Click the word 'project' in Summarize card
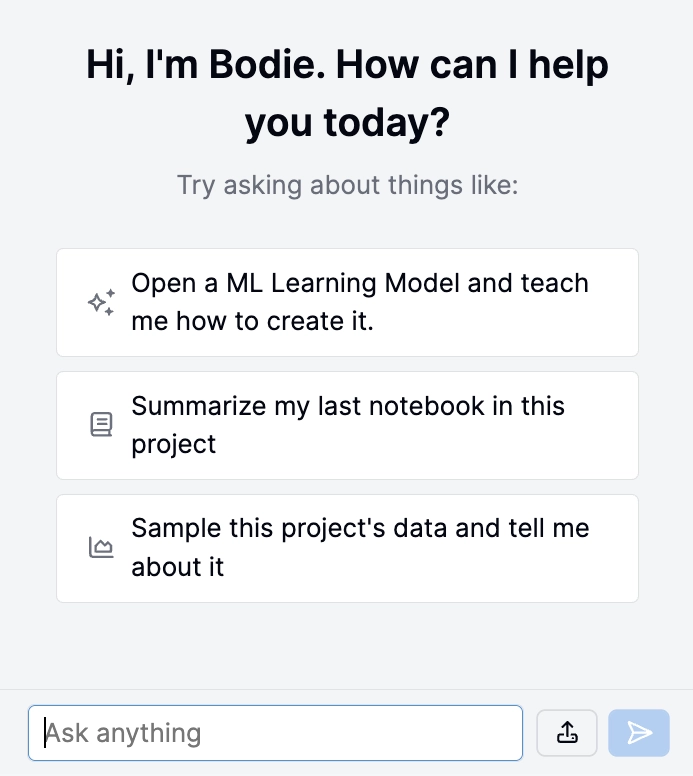This screenshot has height=776, width=693. [x=174, y=445]
